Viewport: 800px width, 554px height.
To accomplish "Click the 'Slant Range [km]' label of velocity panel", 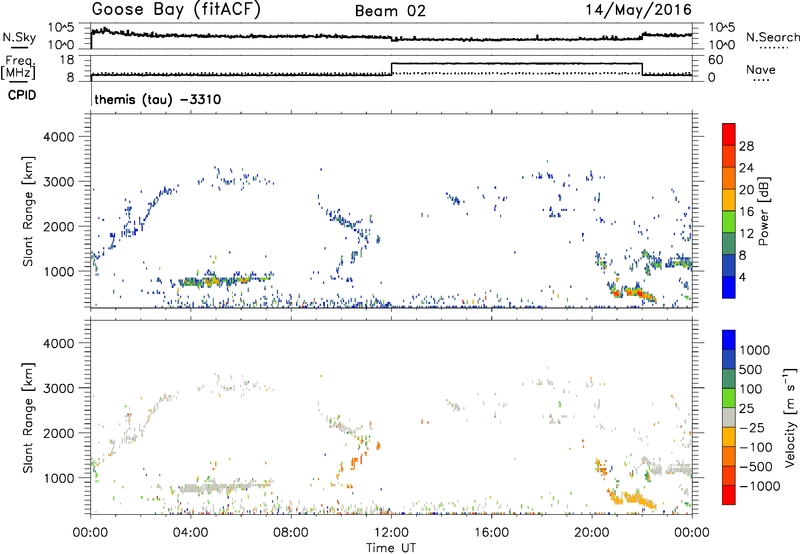I will point(28,418).
